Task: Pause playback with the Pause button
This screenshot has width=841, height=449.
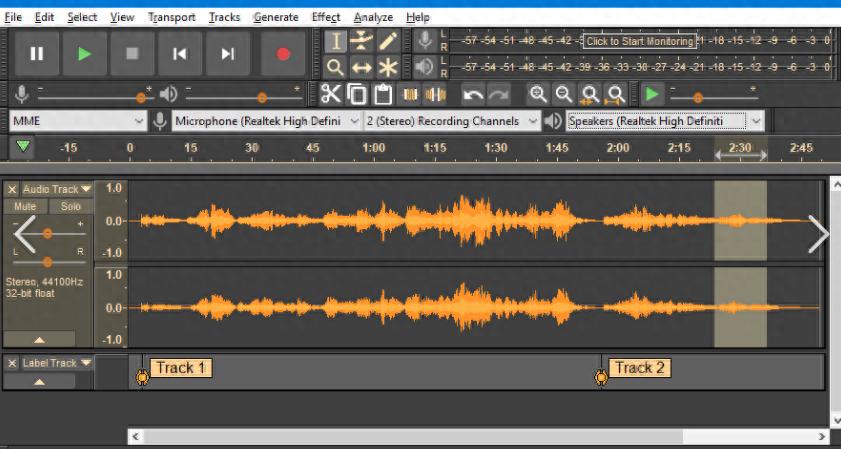Action: tap(37, 54)
